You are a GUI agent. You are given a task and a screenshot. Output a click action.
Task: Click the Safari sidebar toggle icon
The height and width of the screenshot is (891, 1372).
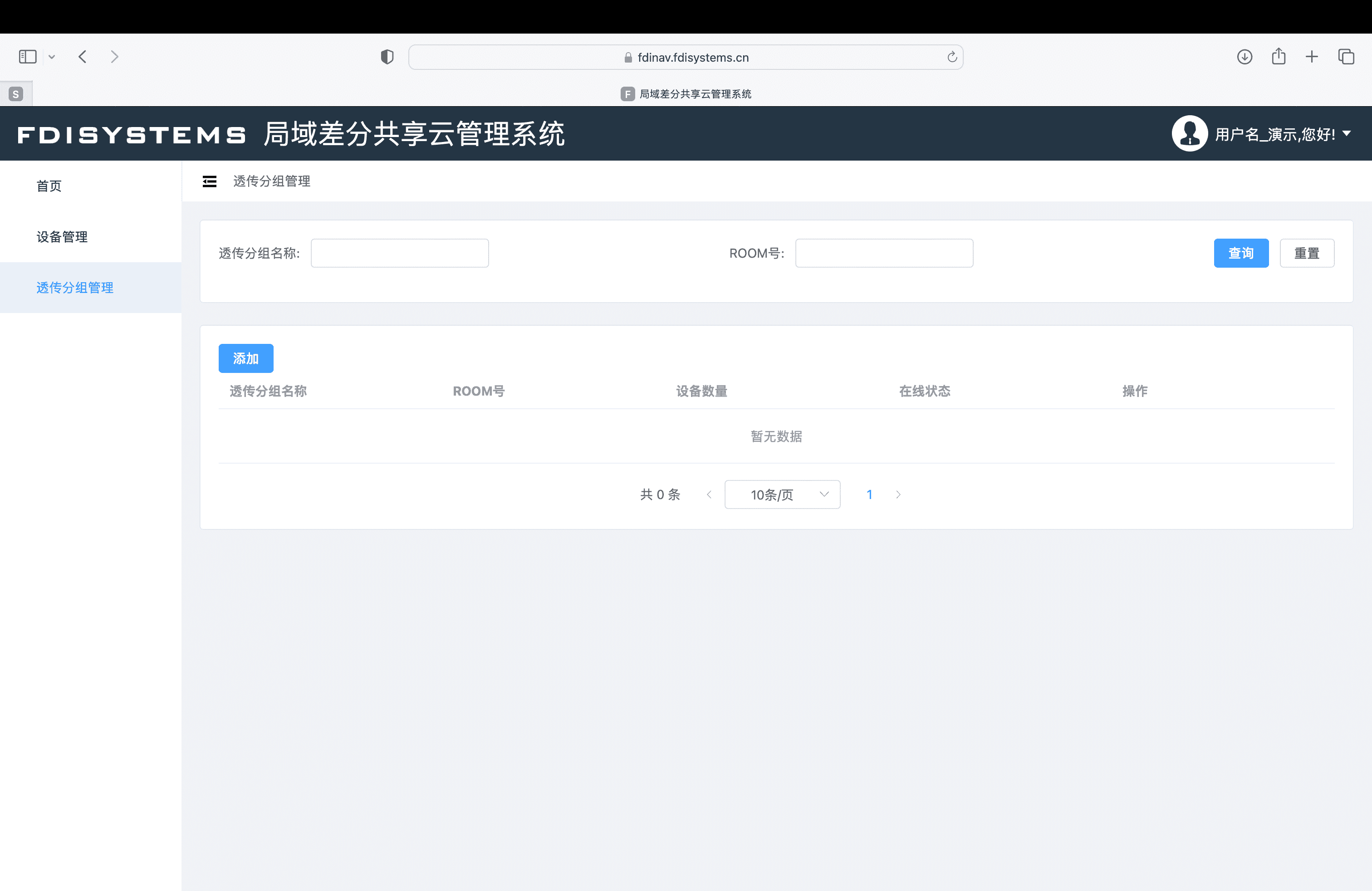point(28,56)
